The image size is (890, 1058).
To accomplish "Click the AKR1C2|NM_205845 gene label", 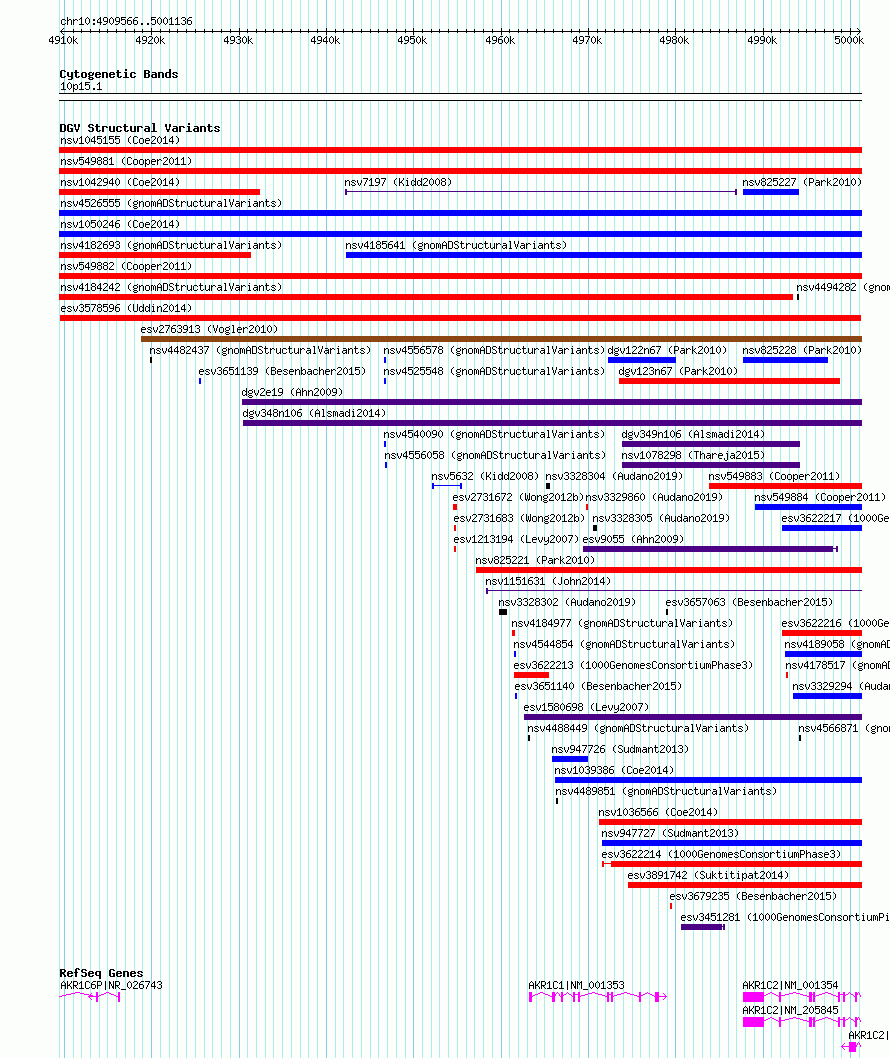I will pos(790,1010).
